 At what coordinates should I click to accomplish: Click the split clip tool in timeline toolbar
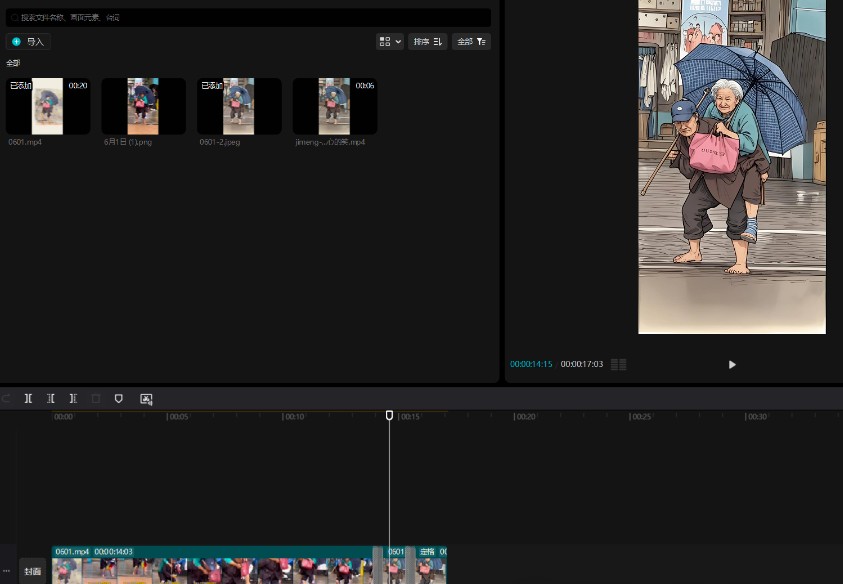click(x=28, y=398)
